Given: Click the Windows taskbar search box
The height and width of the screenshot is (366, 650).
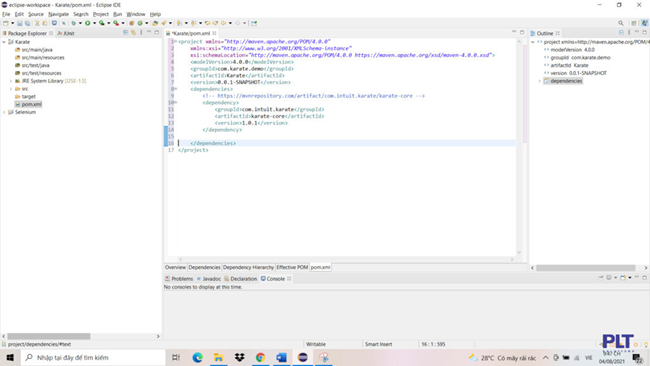Looking at the screenshot, I should (x=93, y=357).
